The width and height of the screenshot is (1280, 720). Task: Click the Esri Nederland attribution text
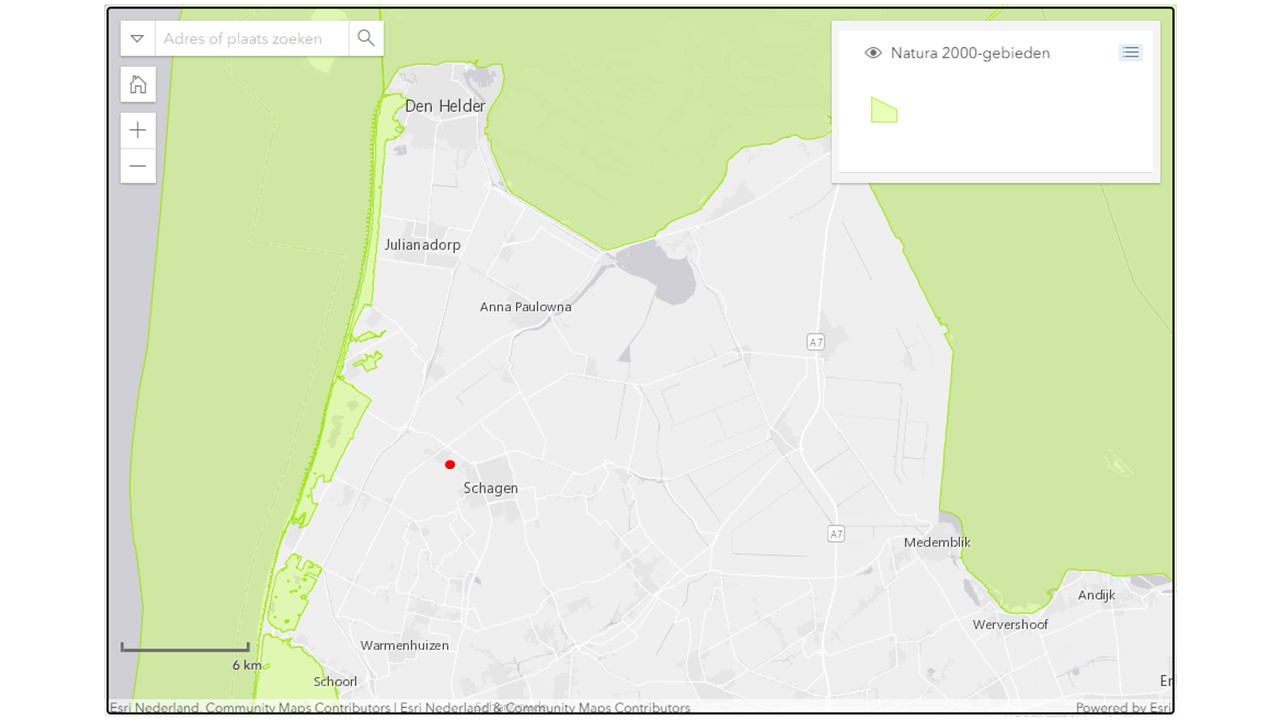coord(250,708)
